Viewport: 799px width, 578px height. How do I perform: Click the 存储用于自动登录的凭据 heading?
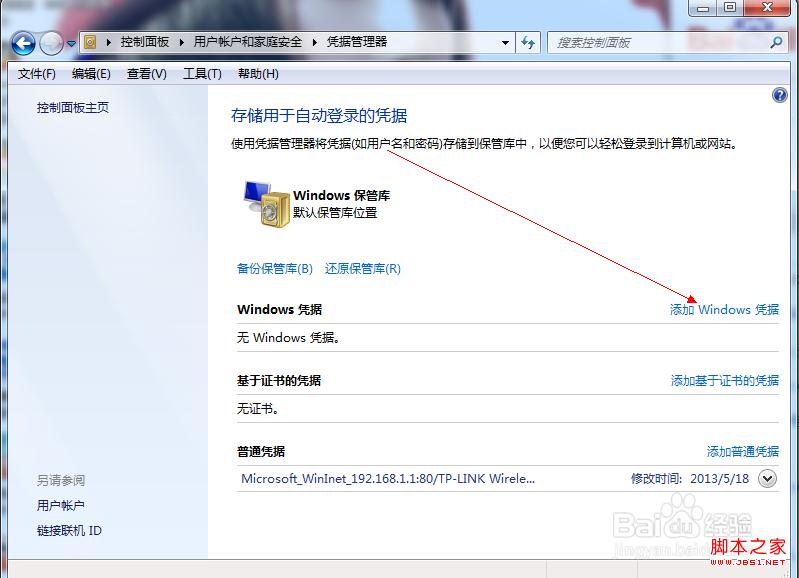(x=319, y=116)
